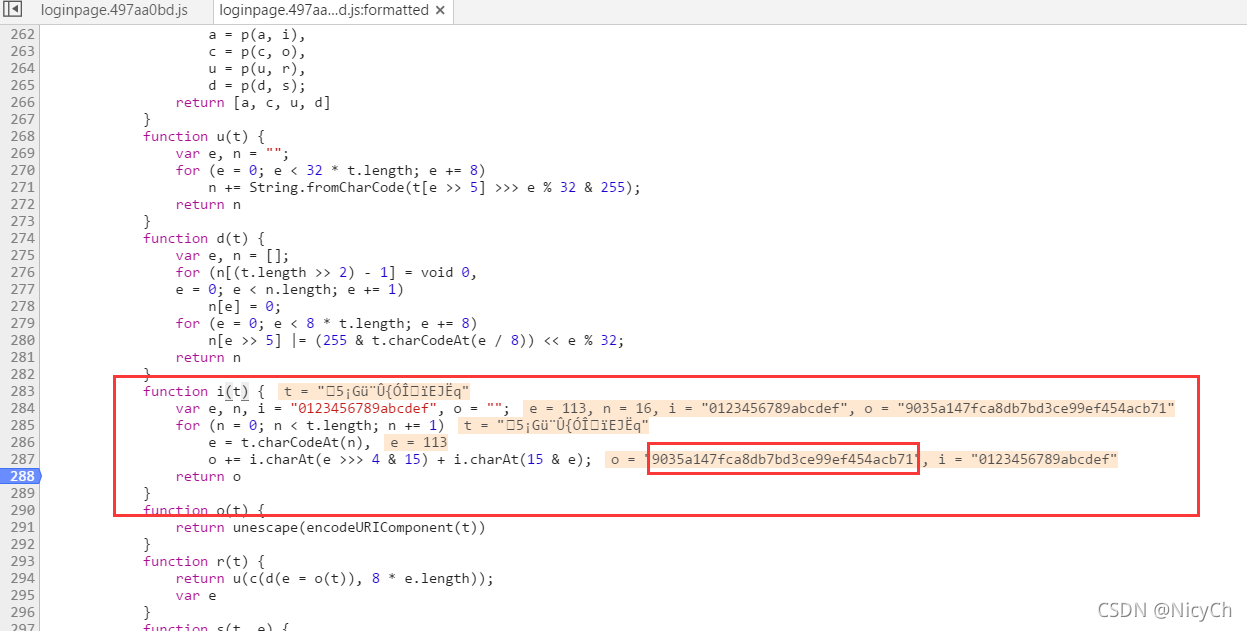Click the 'function i(t) {' declaration
1247x631 pixels.
coord(203,391)
